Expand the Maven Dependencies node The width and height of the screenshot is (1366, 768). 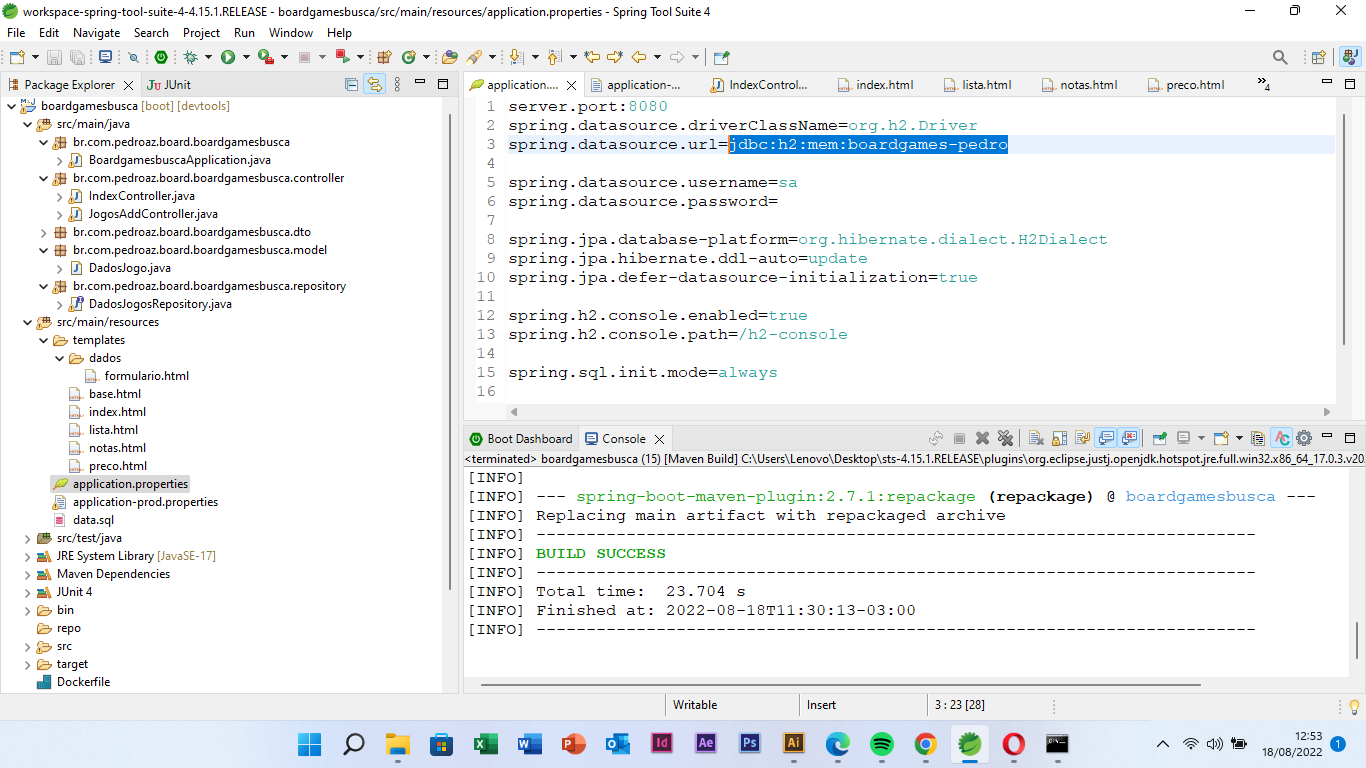click(27, 574)
